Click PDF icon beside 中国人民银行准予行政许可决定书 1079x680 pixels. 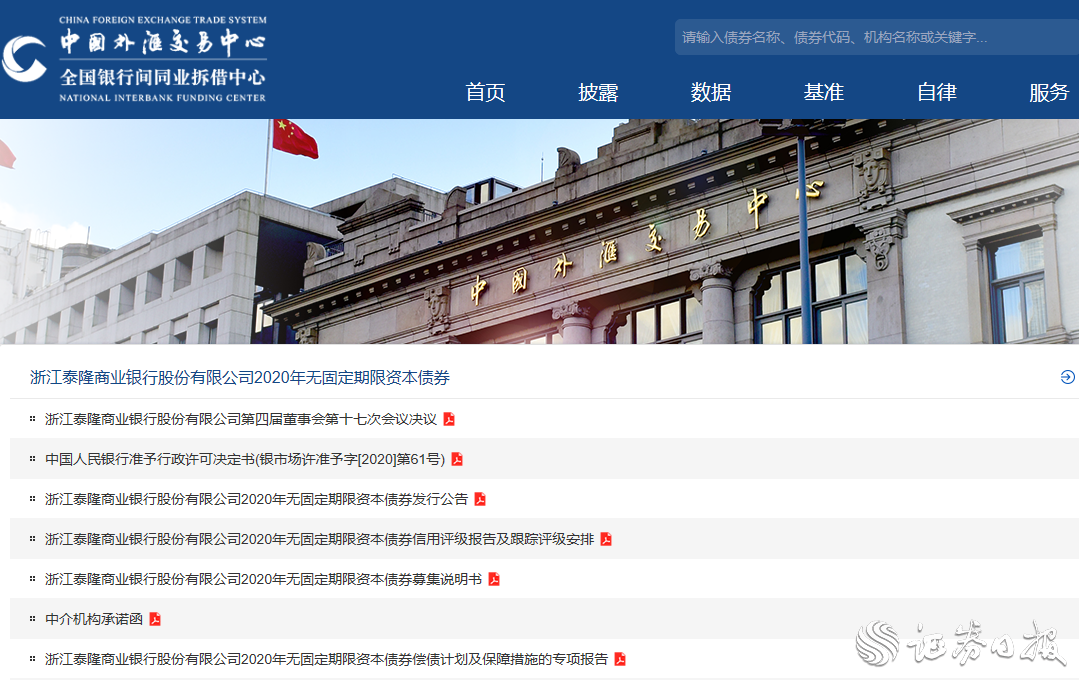click(457, 459)
